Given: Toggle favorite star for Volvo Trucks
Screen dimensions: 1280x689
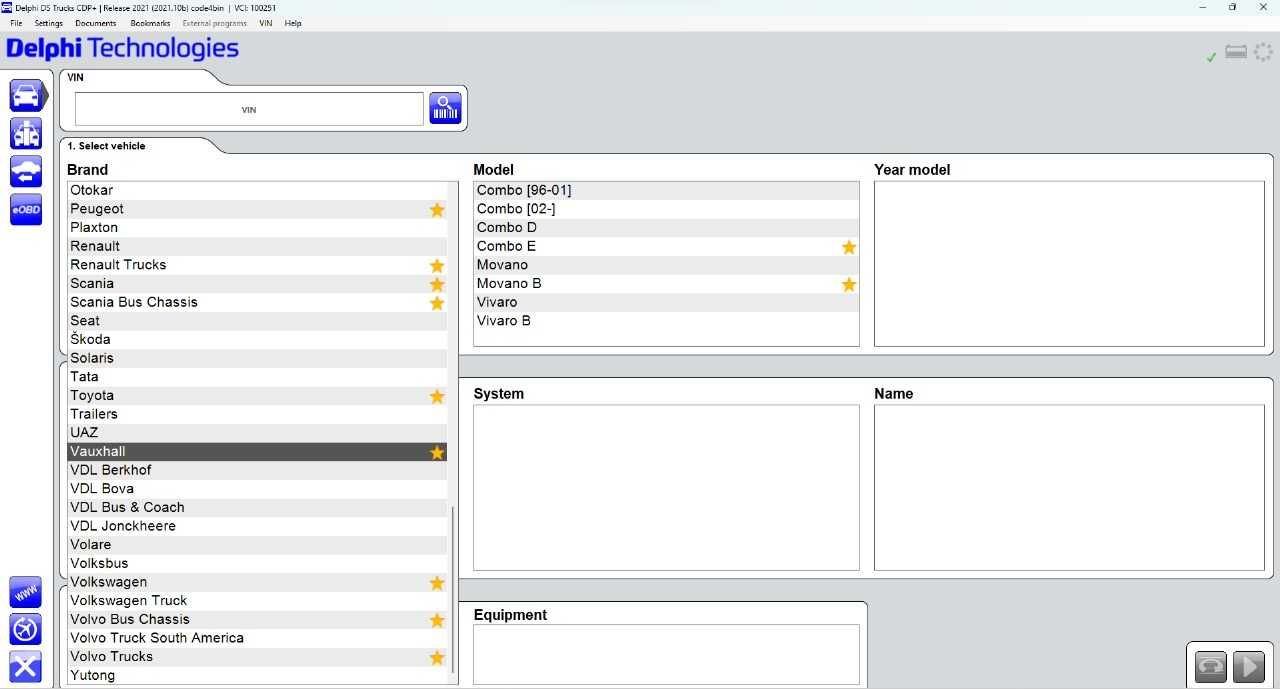Looking at the screenshot, I should (x=437, y=658).
